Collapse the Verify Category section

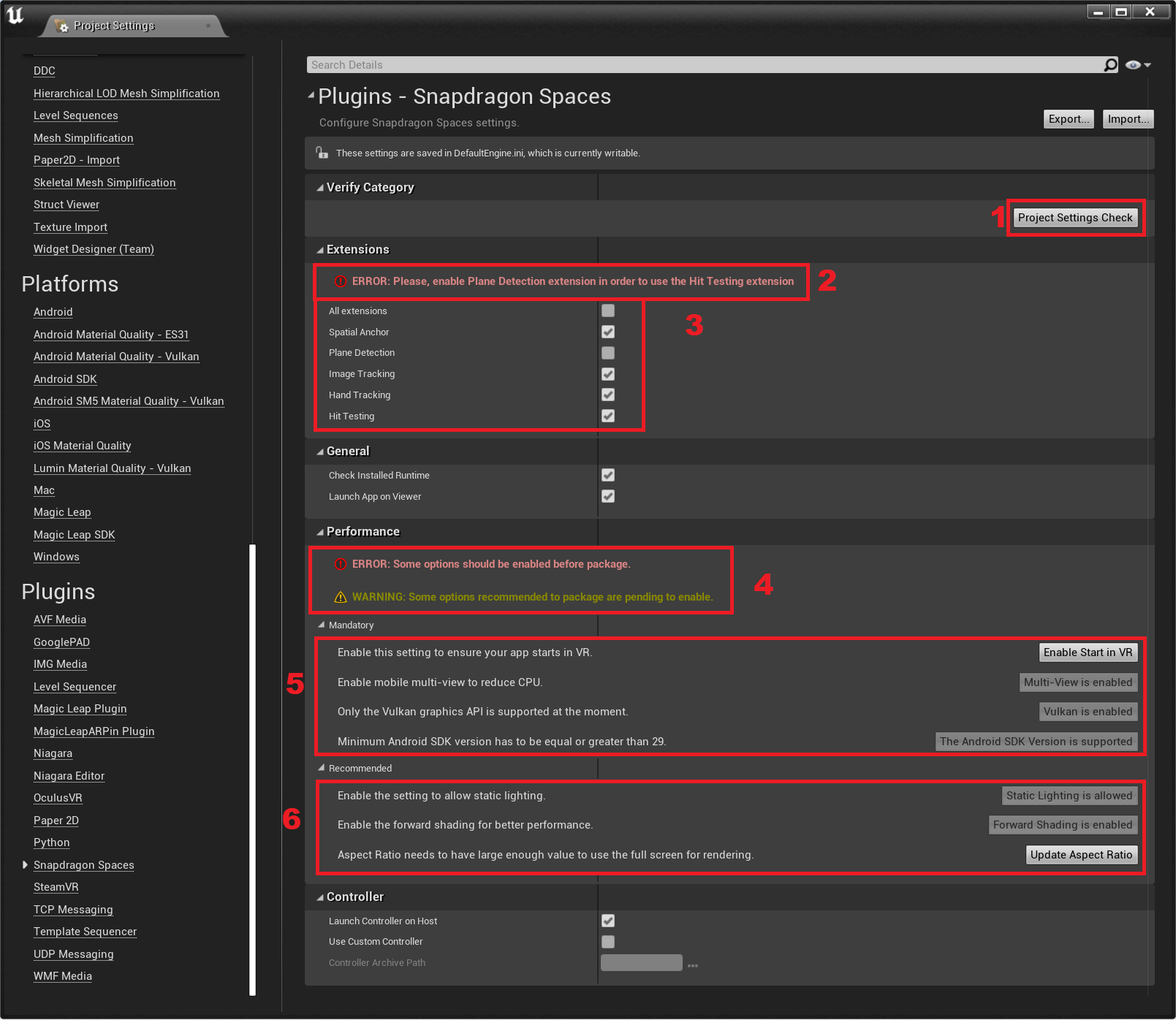(x=320, y=188)
